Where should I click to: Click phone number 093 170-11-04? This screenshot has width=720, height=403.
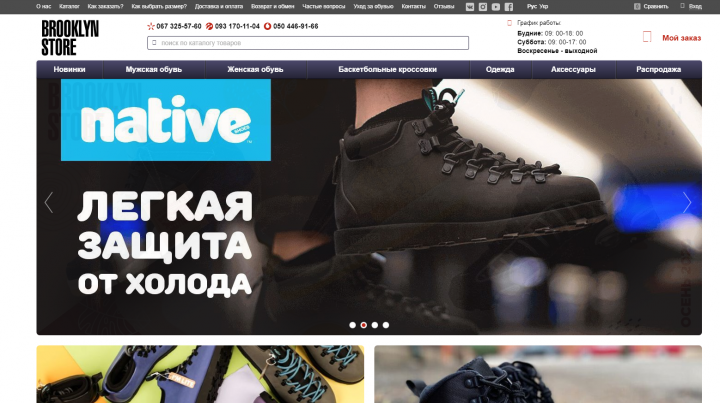click(x=237, y=26)
